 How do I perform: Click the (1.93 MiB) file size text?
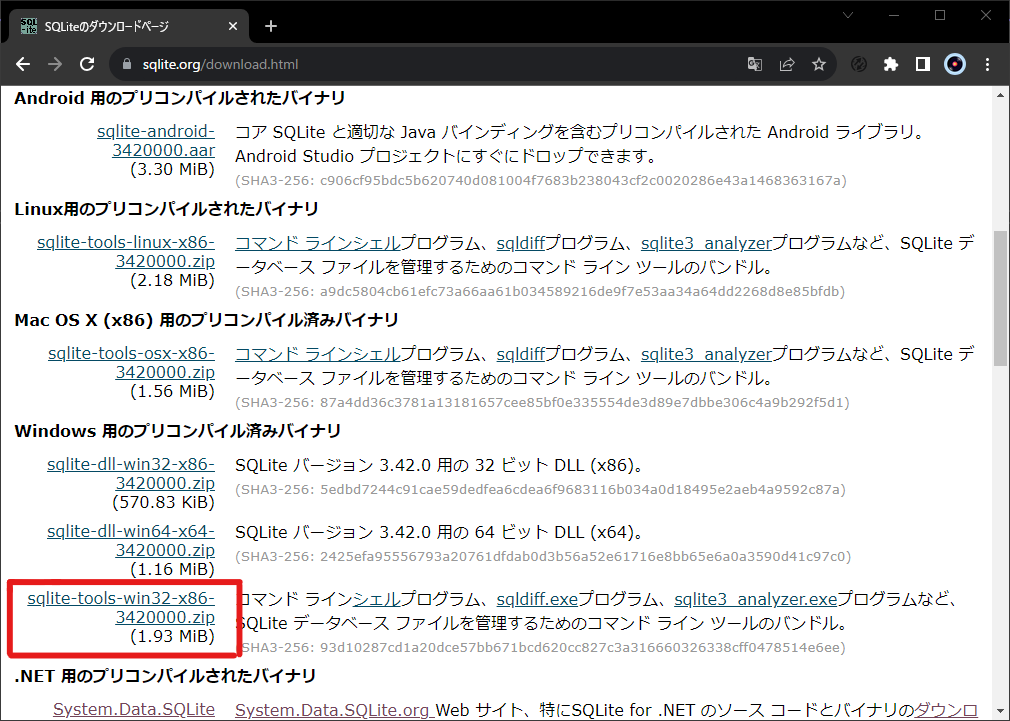pyautogui.click(x=172, y=637)
